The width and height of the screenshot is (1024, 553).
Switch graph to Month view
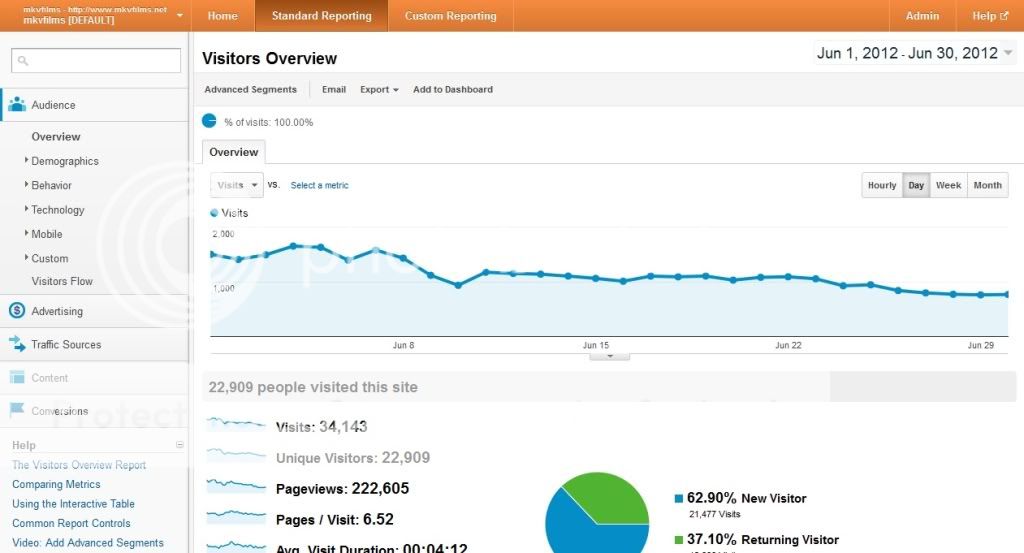[987, 185]
